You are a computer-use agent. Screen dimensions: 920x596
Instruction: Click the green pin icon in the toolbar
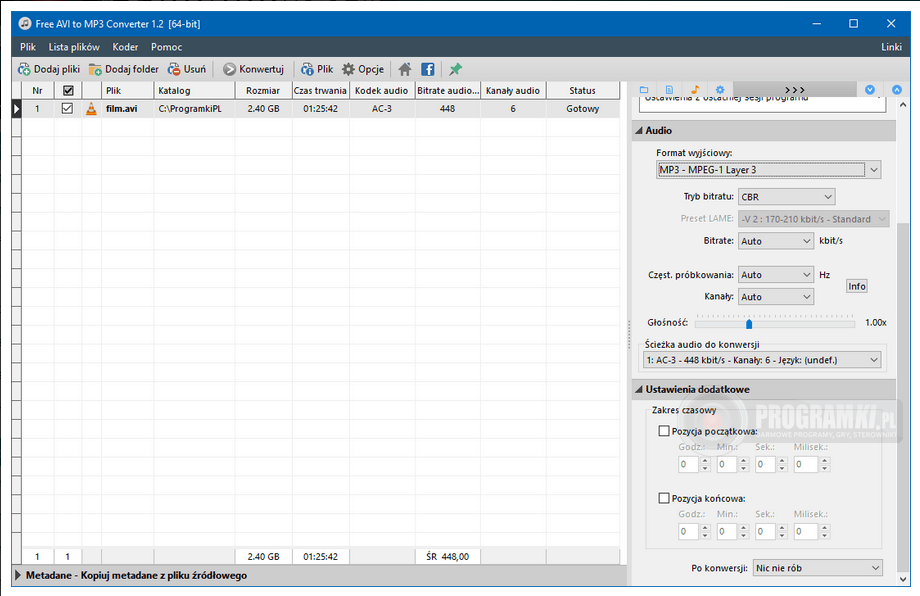click(455, 69)
